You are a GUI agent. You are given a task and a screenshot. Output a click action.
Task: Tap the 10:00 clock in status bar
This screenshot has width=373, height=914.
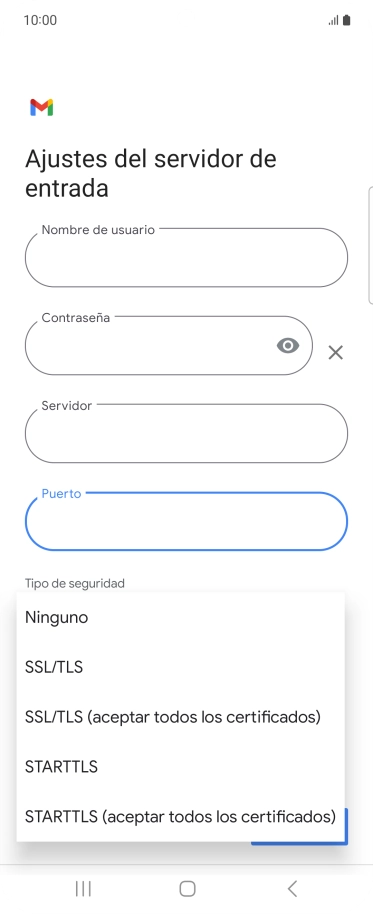[40, 20]
